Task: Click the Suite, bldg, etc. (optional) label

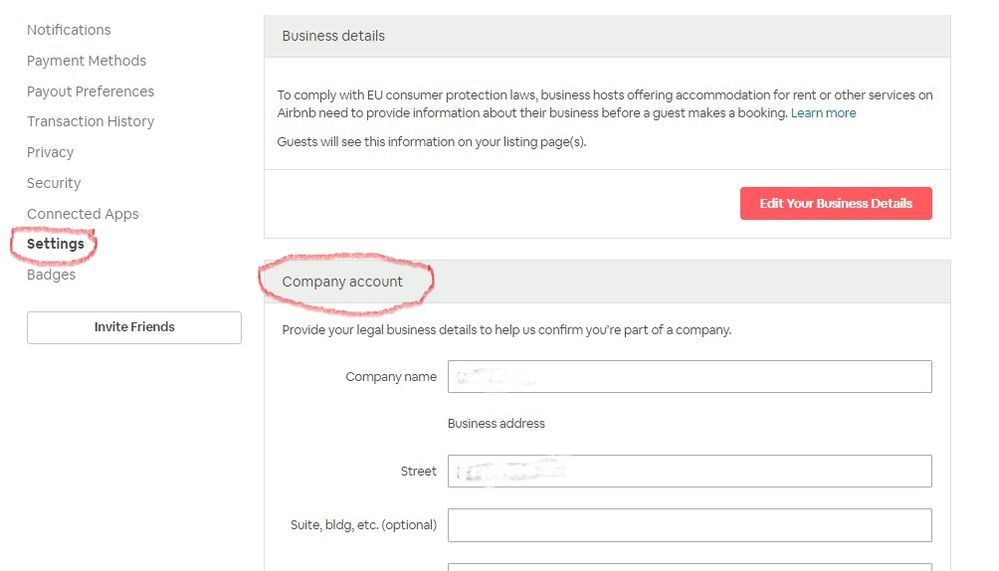Action: 363,525
